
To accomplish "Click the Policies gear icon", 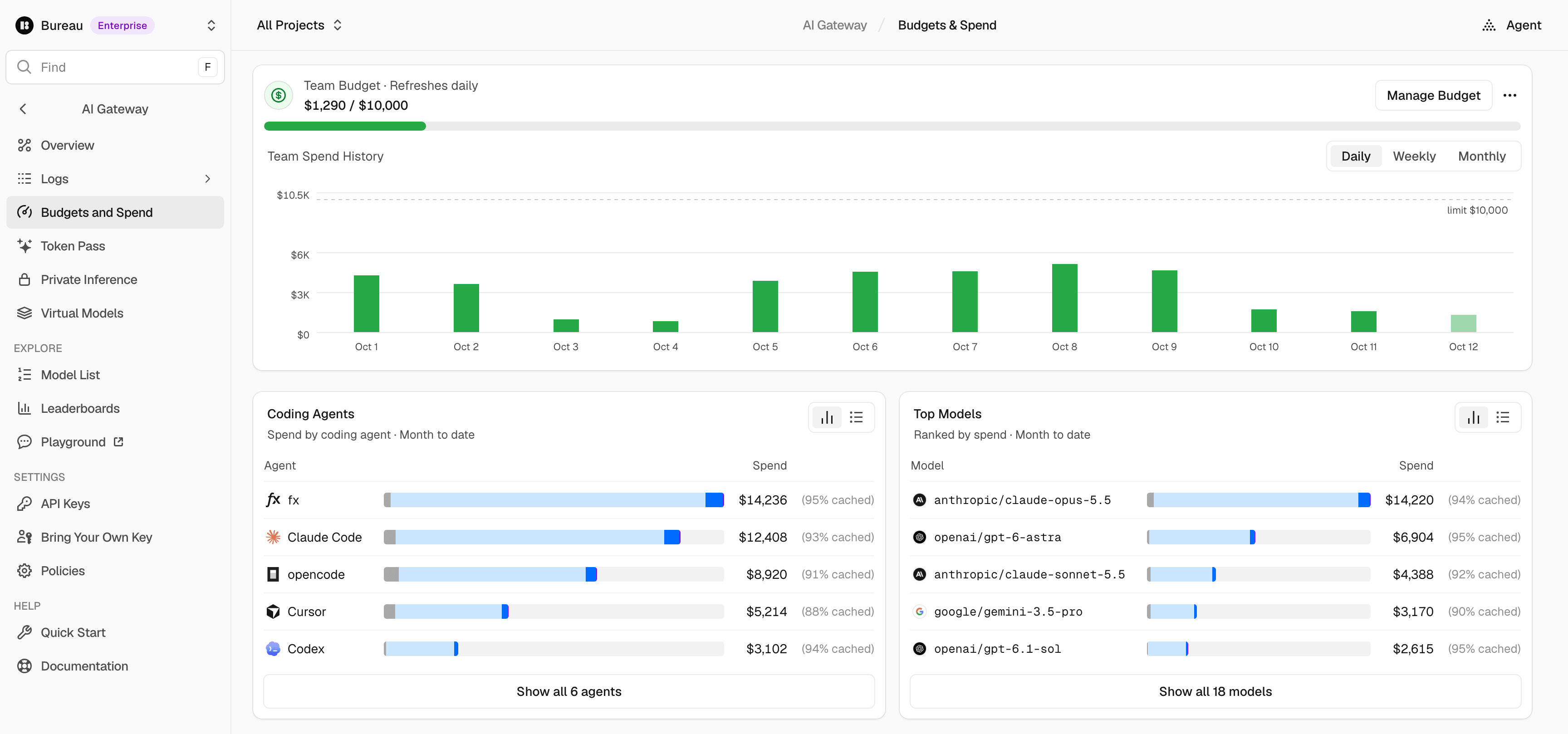I will [x=24, y=571].
